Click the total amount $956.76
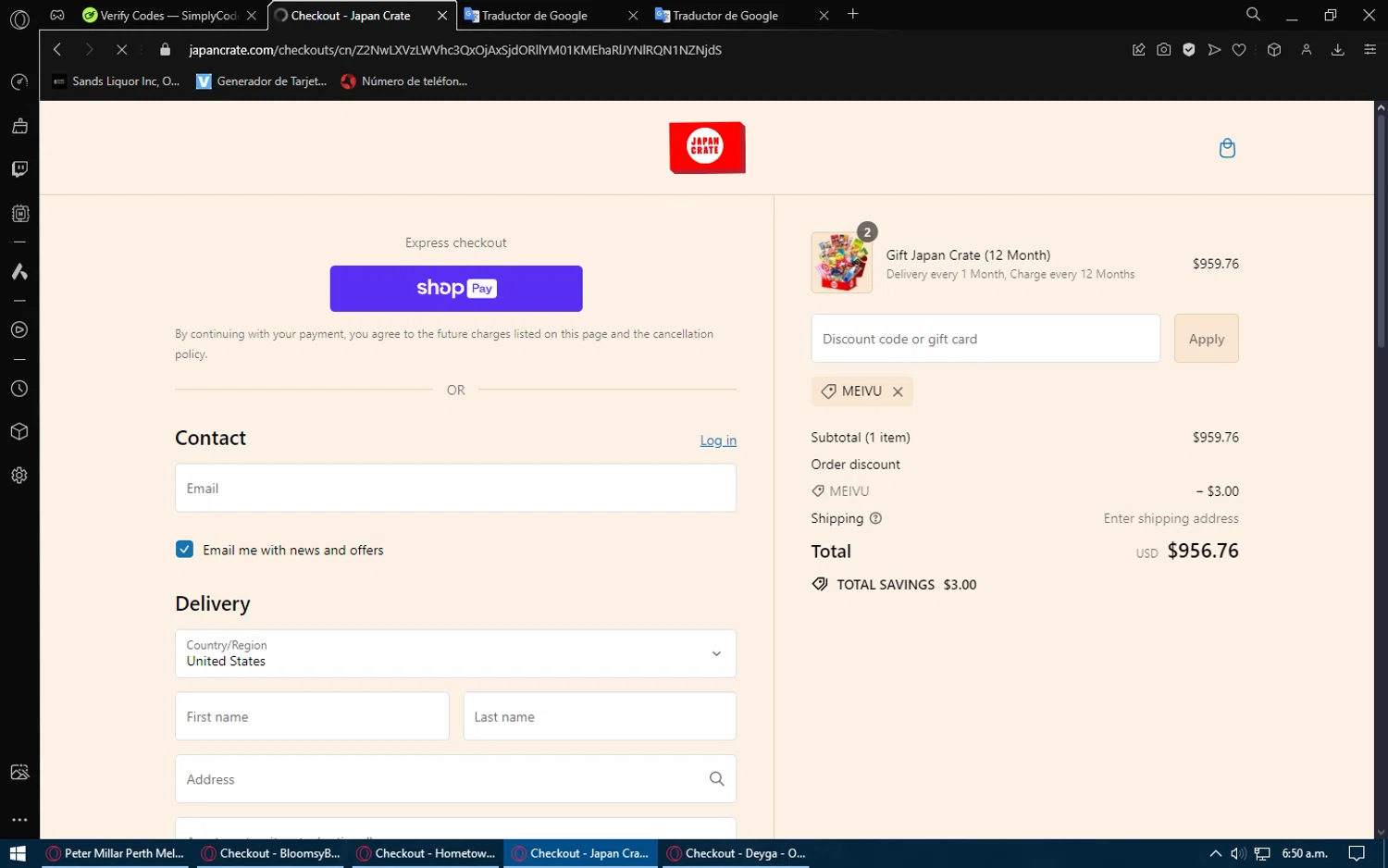 click(1203, 551)
